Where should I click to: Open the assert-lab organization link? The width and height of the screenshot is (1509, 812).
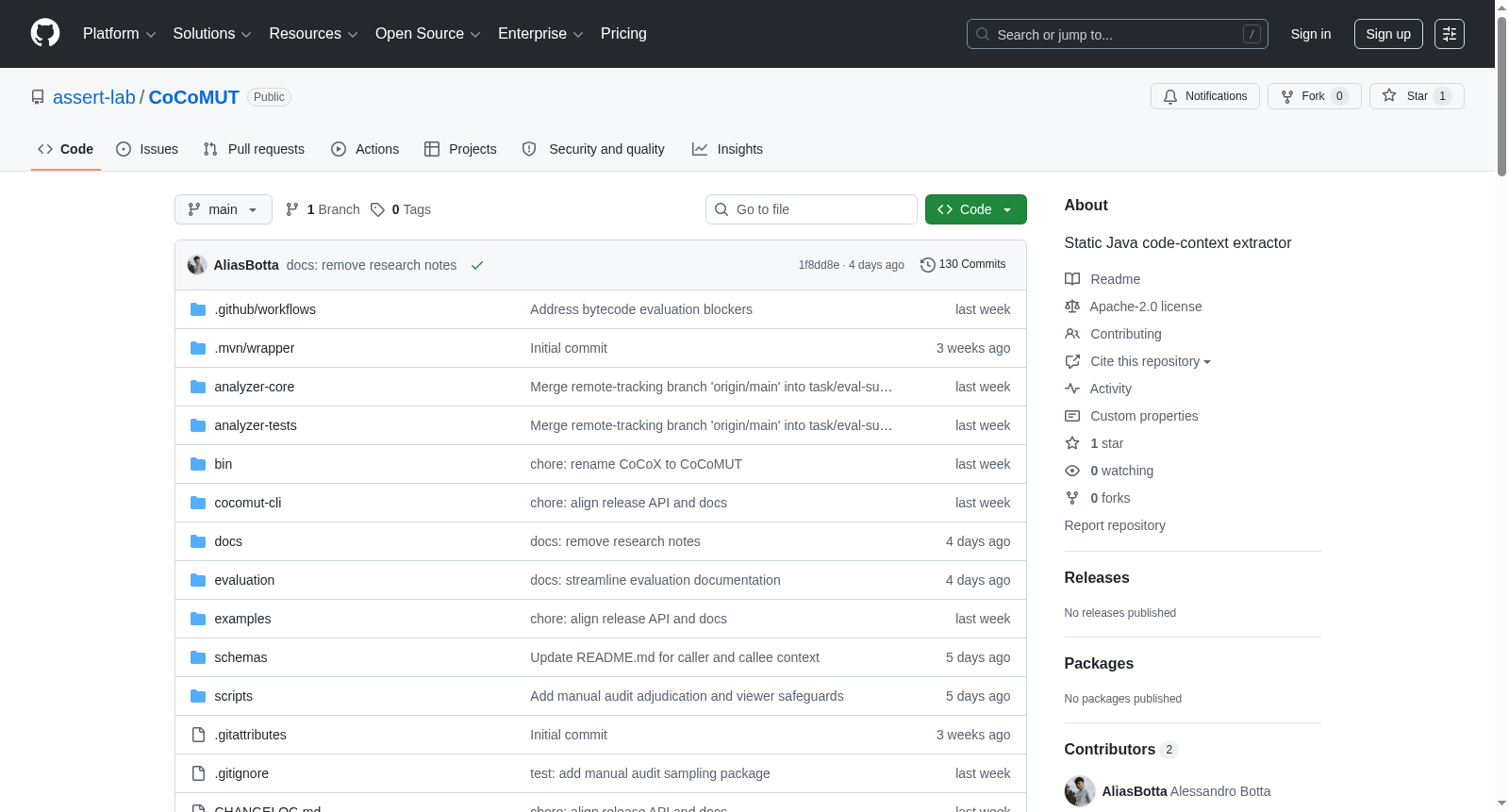[x=94, y=97]
